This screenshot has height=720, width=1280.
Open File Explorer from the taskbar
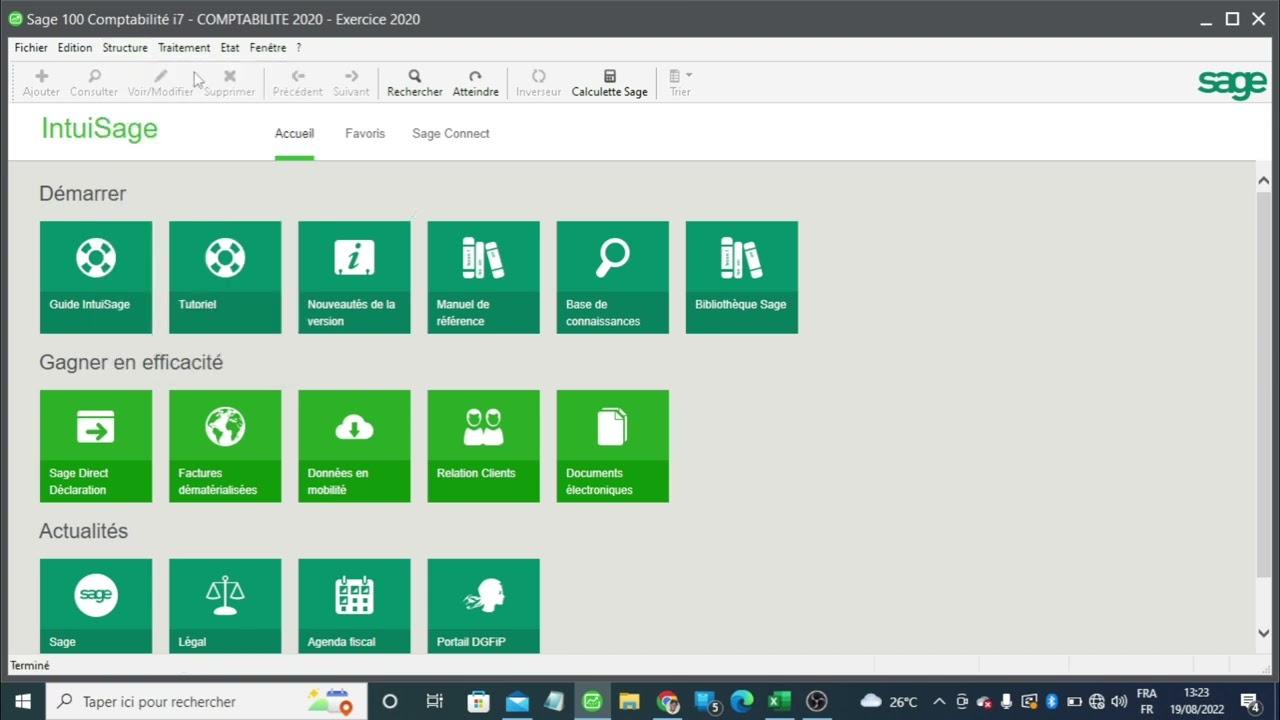pyautogui.click(x=629, y=702)
